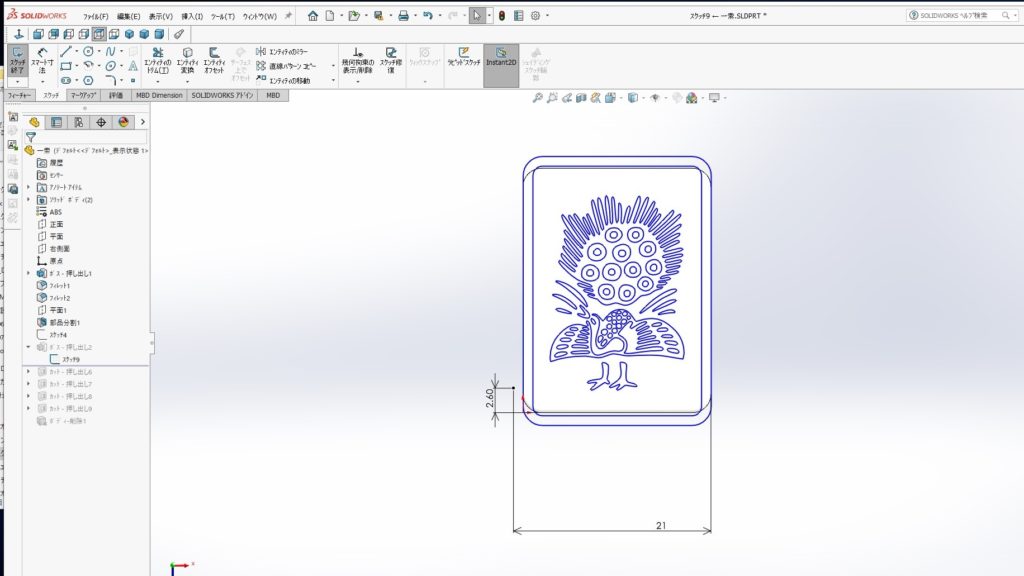Toggle the select cursor tool in top toolbar

pyautogui.click(x=477, y=16)
